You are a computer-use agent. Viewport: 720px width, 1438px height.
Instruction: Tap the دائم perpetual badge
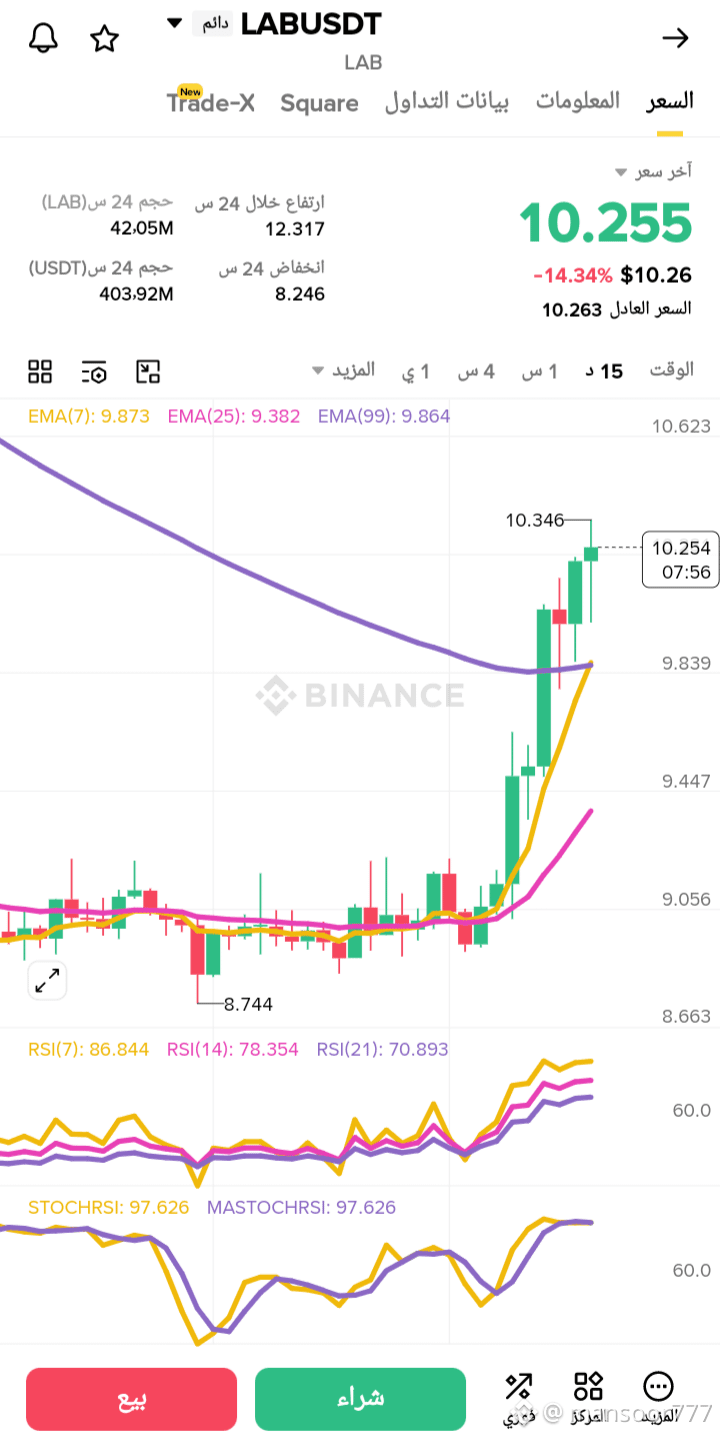[213, 23]
